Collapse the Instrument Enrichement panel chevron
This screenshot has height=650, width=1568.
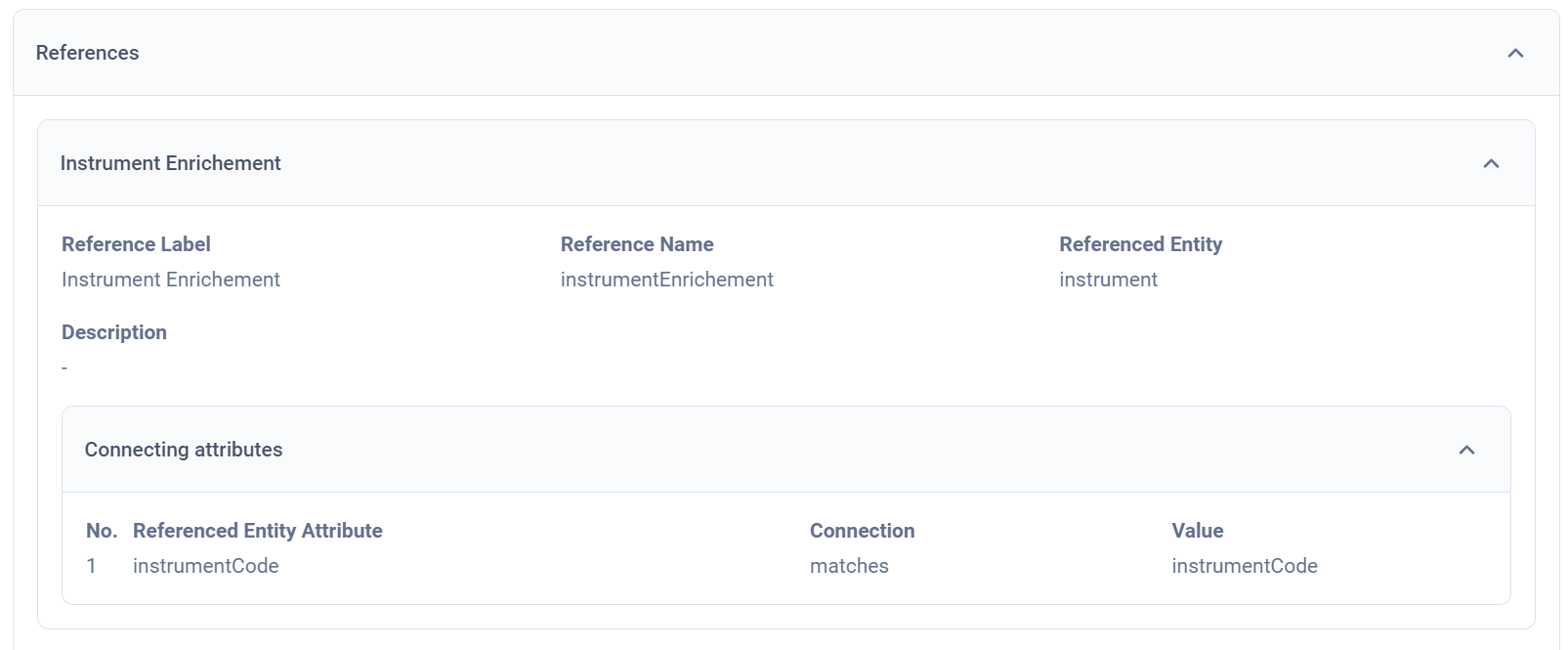pyautogui.click(x=1491, y=163)
